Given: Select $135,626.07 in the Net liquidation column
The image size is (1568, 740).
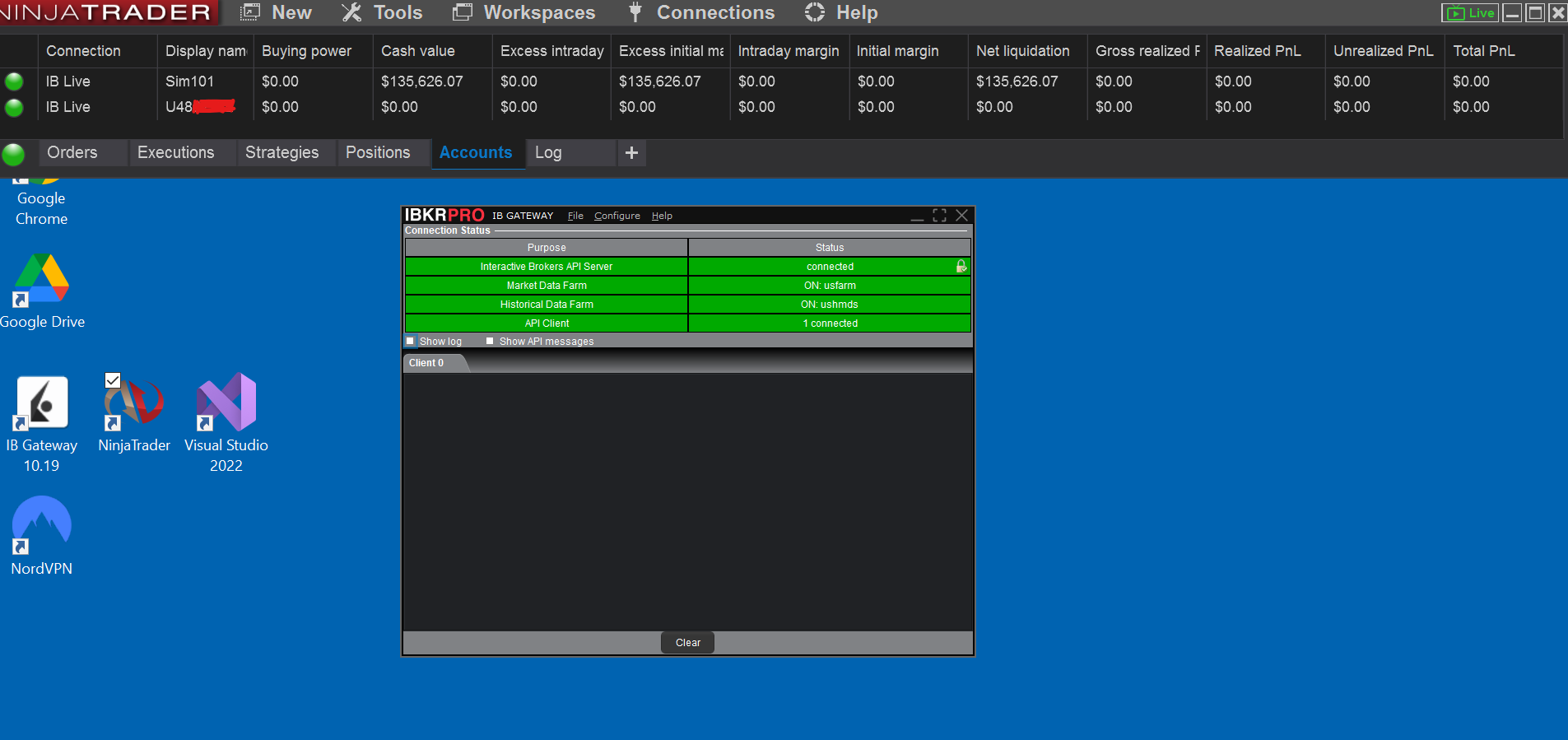Looking at the screenshot, I should click(x=1017, y=81).
